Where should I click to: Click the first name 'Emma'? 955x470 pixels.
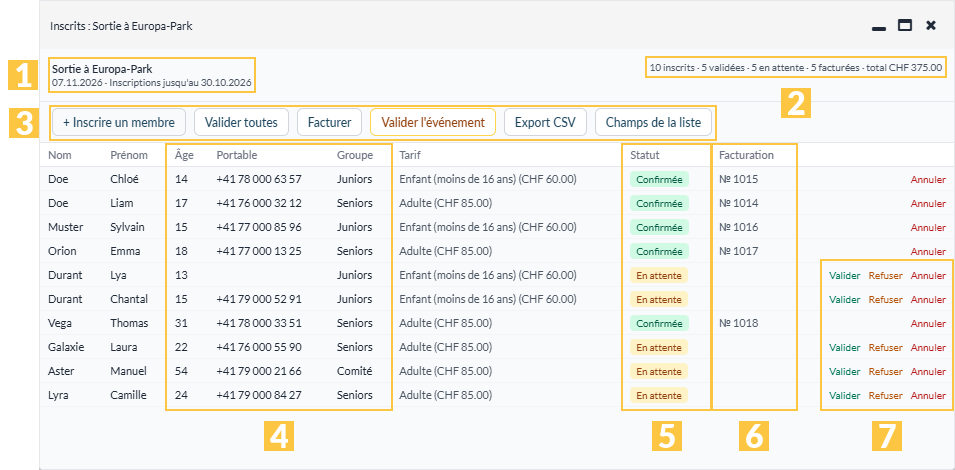pyautogui.click(x=125, y=251)
